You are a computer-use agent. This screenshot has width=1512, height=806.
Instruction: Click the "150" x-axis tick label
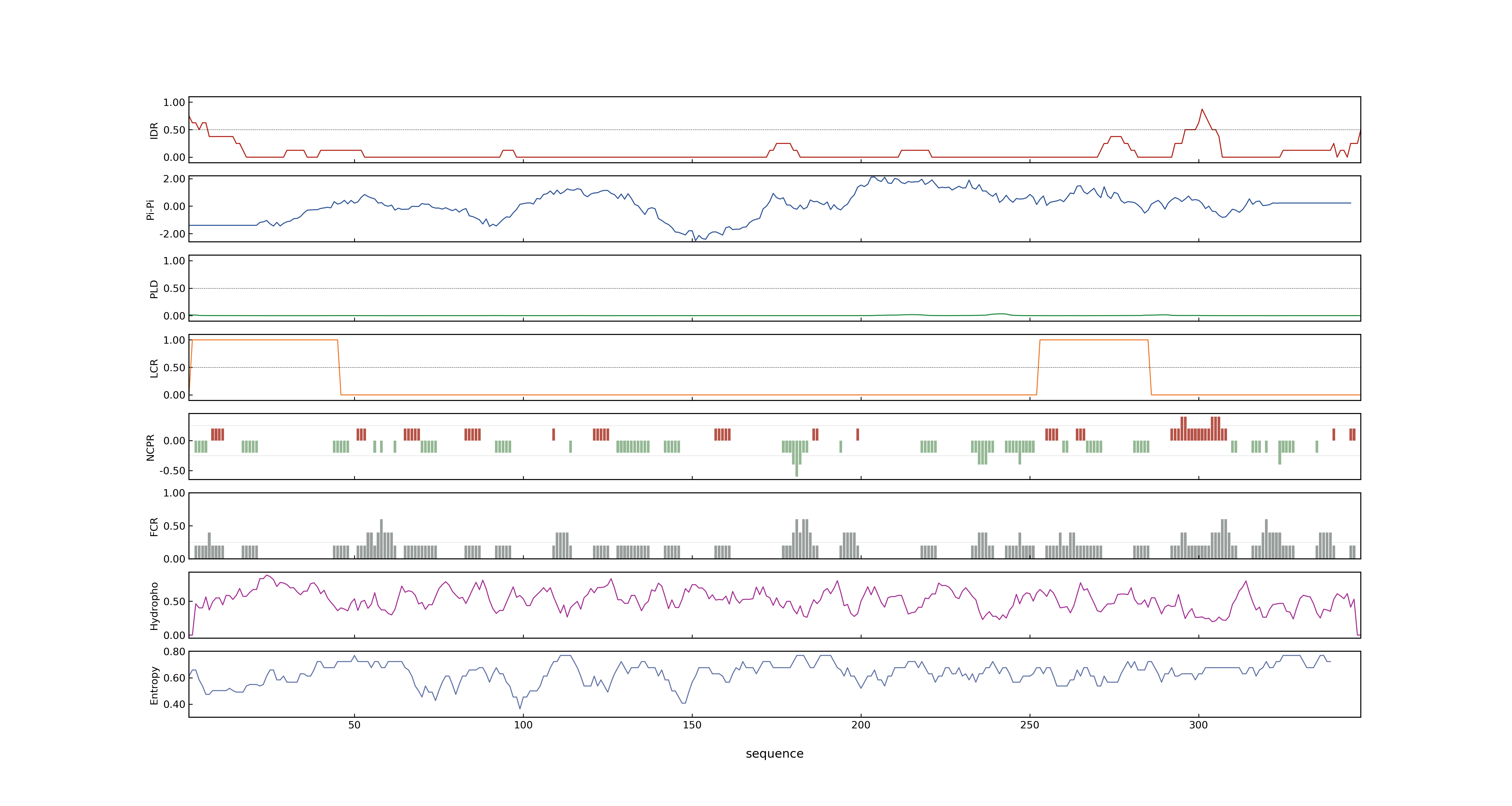pyautogui.click(x=692, y=725)
